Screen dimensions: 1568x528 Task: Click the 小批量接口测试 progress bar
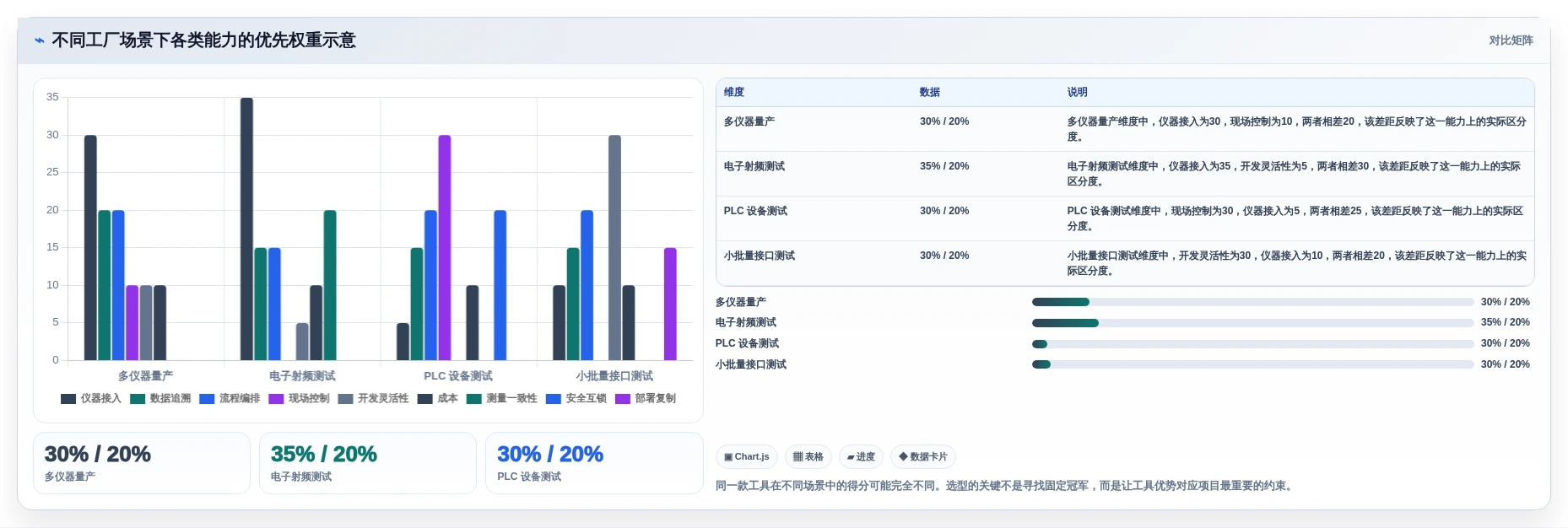1252,364
